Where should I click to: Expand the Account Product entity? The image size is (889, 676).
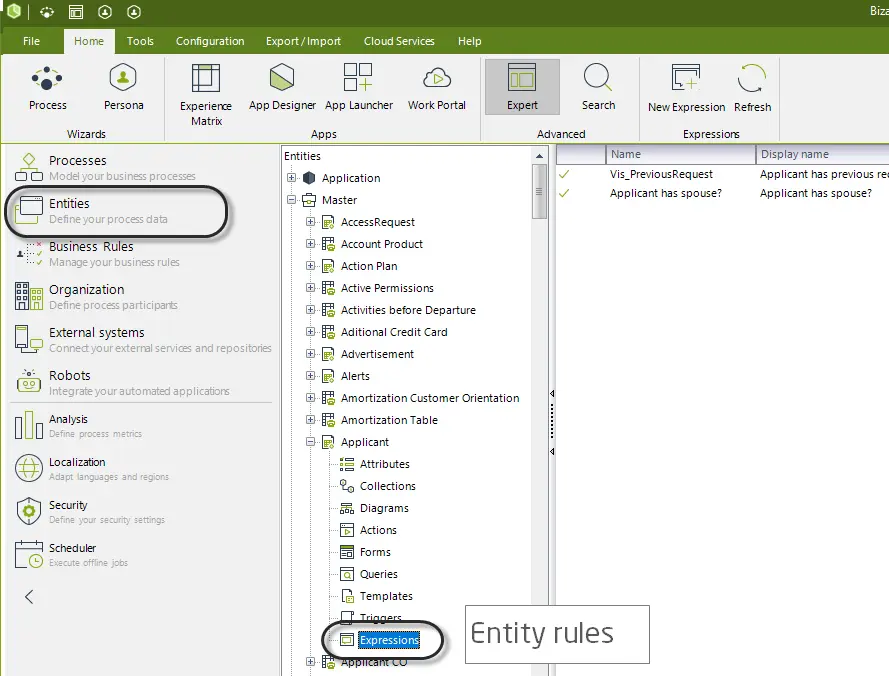310,244
